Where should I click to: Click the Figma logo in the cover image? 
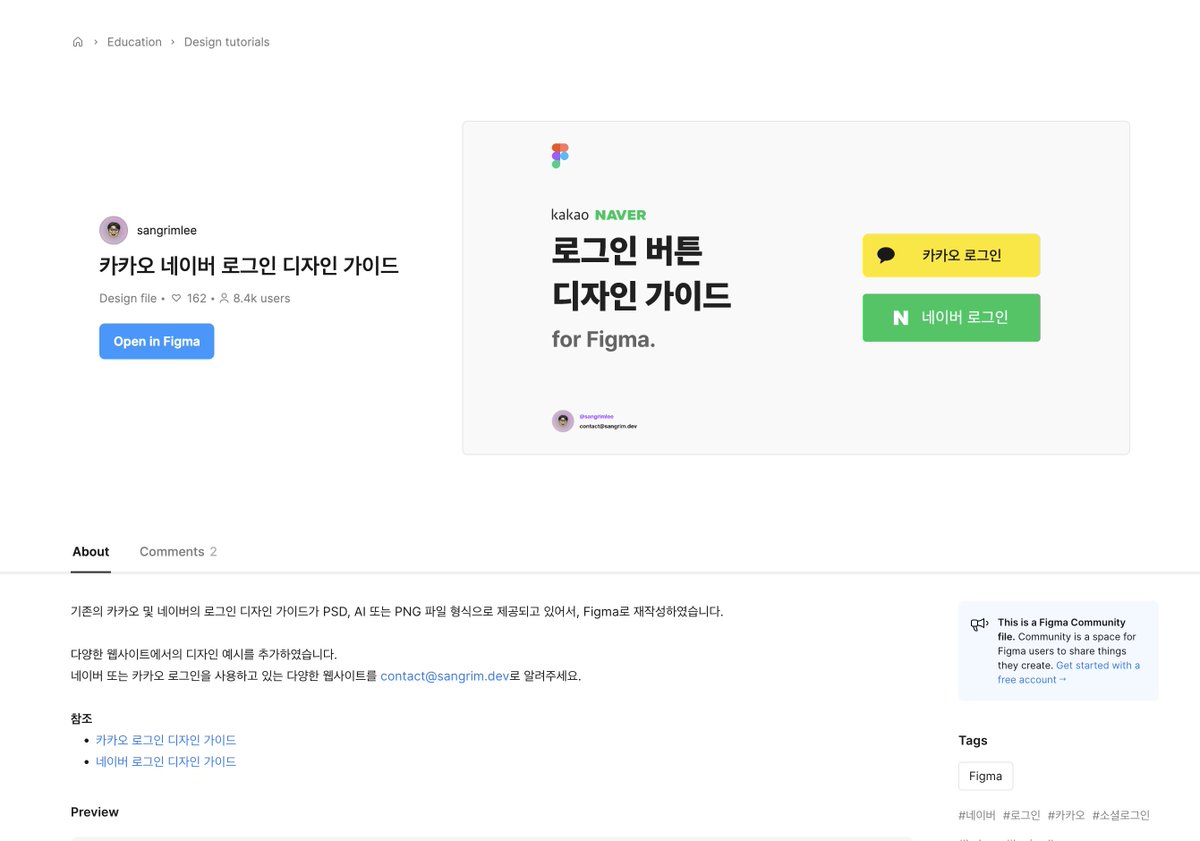560,155
